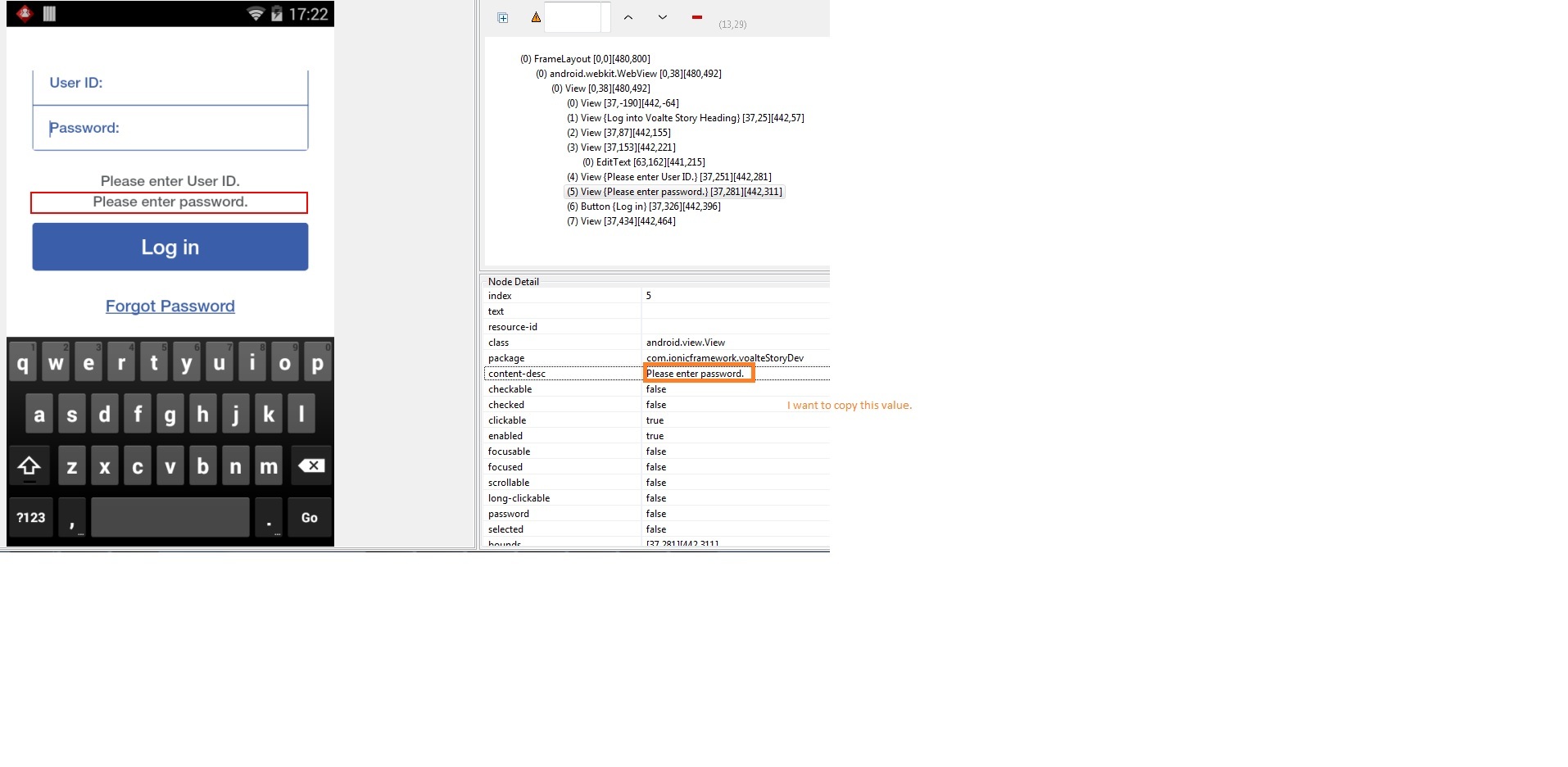Select the FrameLayout root tree node
This screenshot has width=1568, height=767.
[585, 59]
